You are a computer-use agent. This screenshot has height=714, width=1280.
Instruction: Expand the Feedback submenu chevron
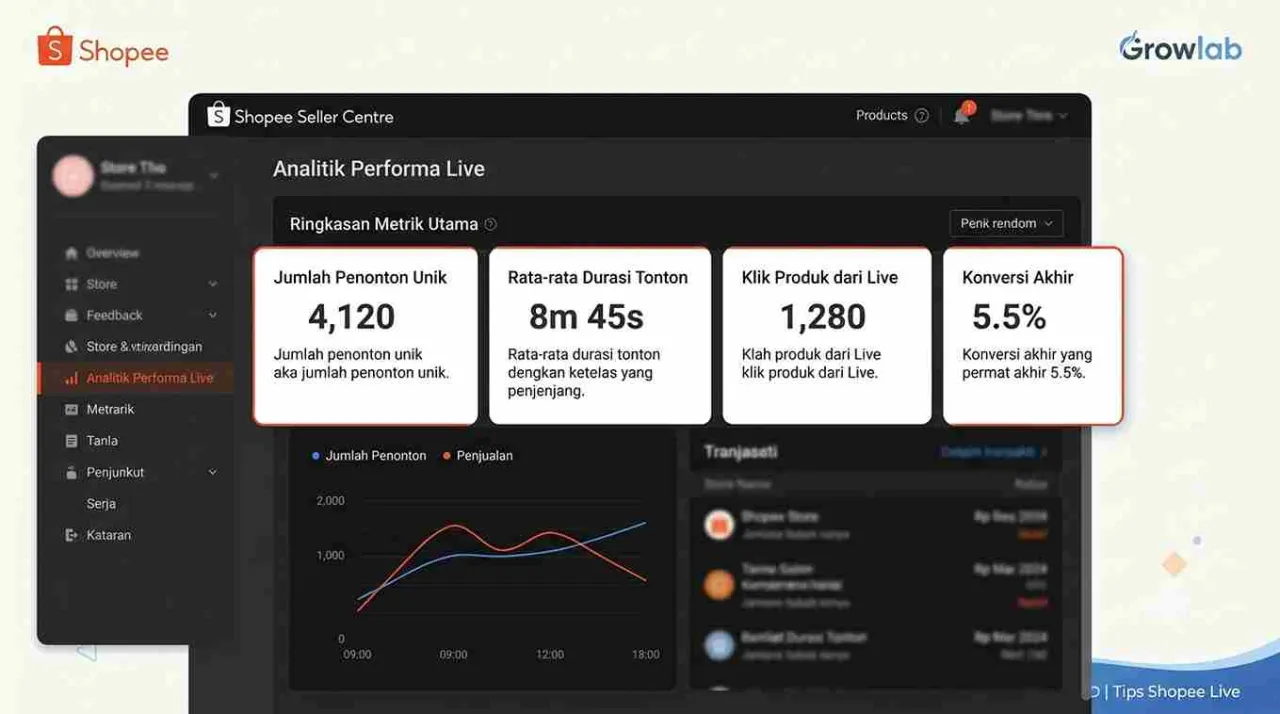(x=212, y=315)
